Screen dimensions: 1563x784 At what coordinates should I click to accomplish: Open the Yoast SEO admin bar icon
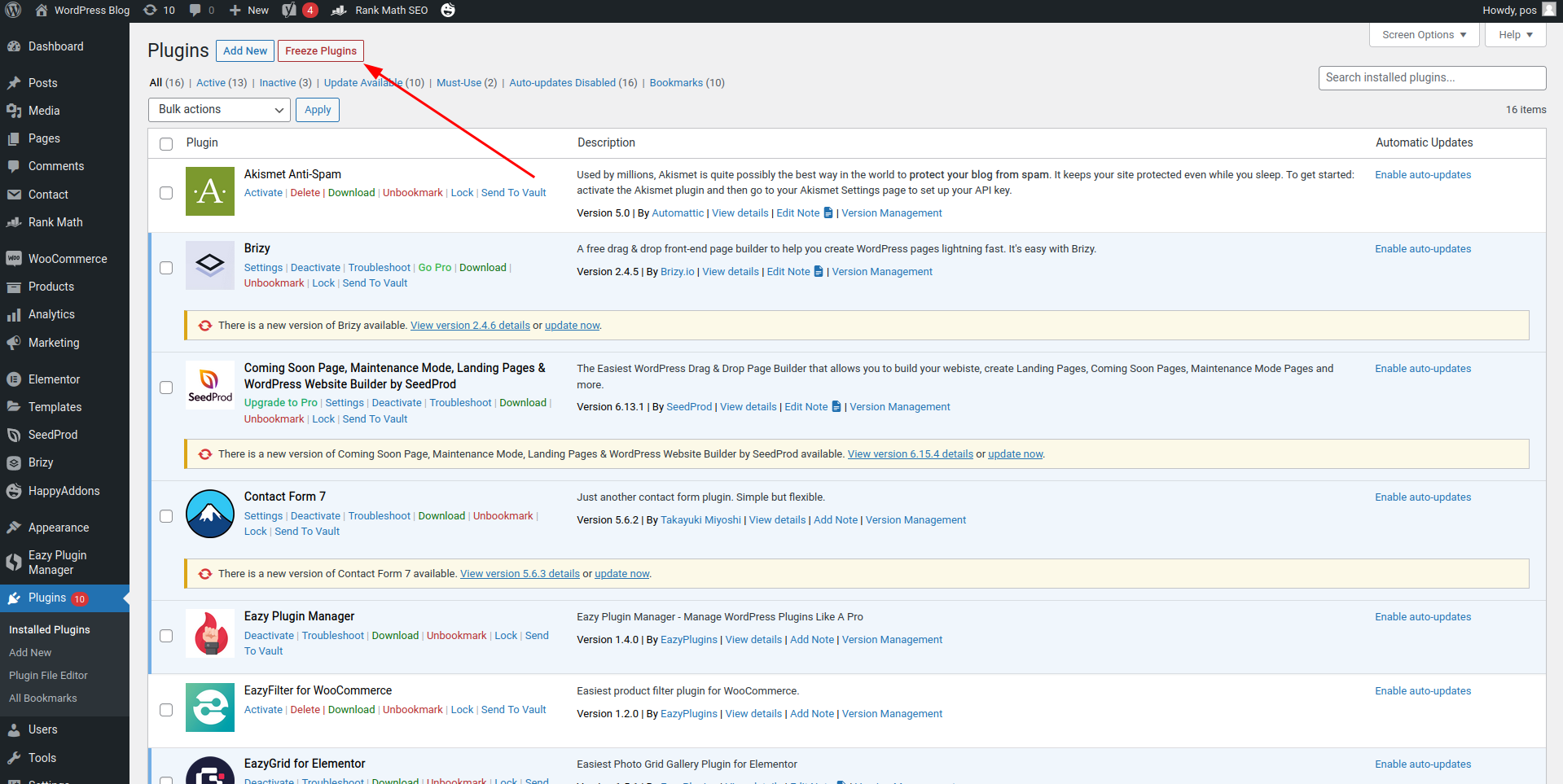click(289, 11)
